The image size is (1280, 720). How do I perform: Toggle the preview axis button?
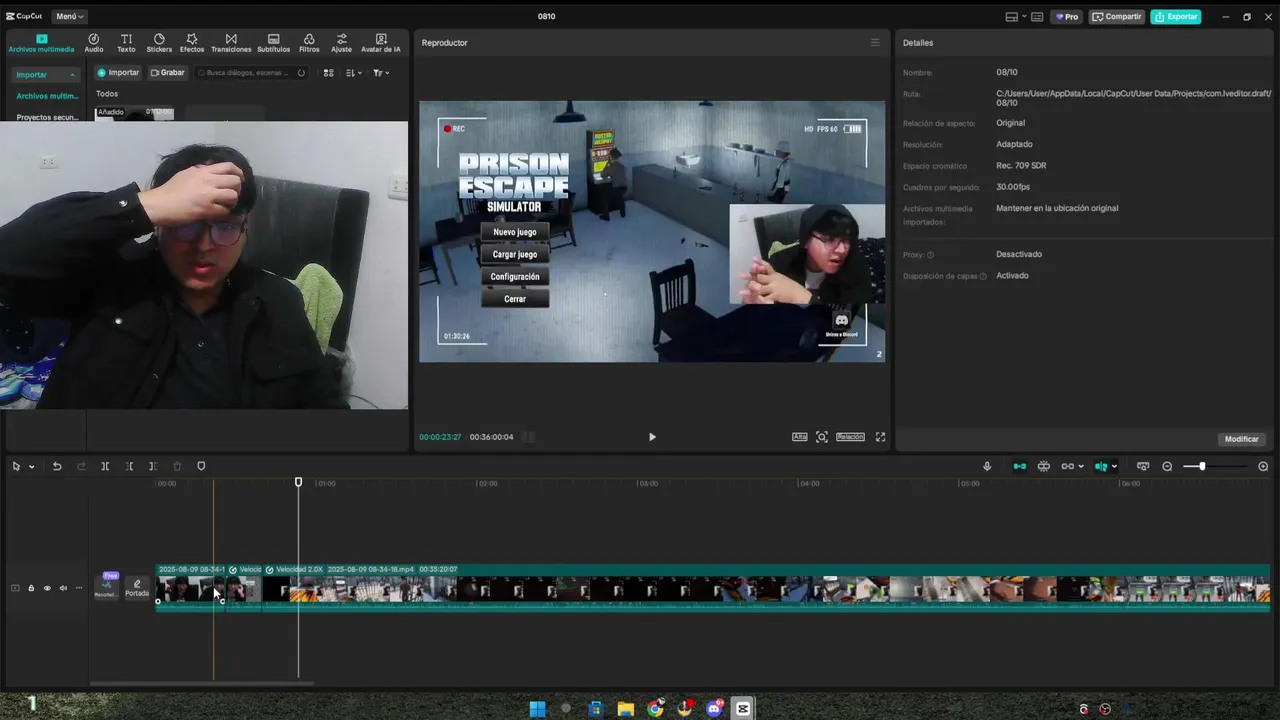coord(1101,467)
